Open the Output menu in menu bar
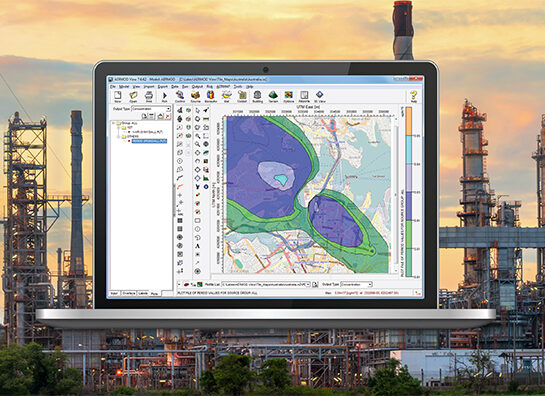 pos(197,87)
